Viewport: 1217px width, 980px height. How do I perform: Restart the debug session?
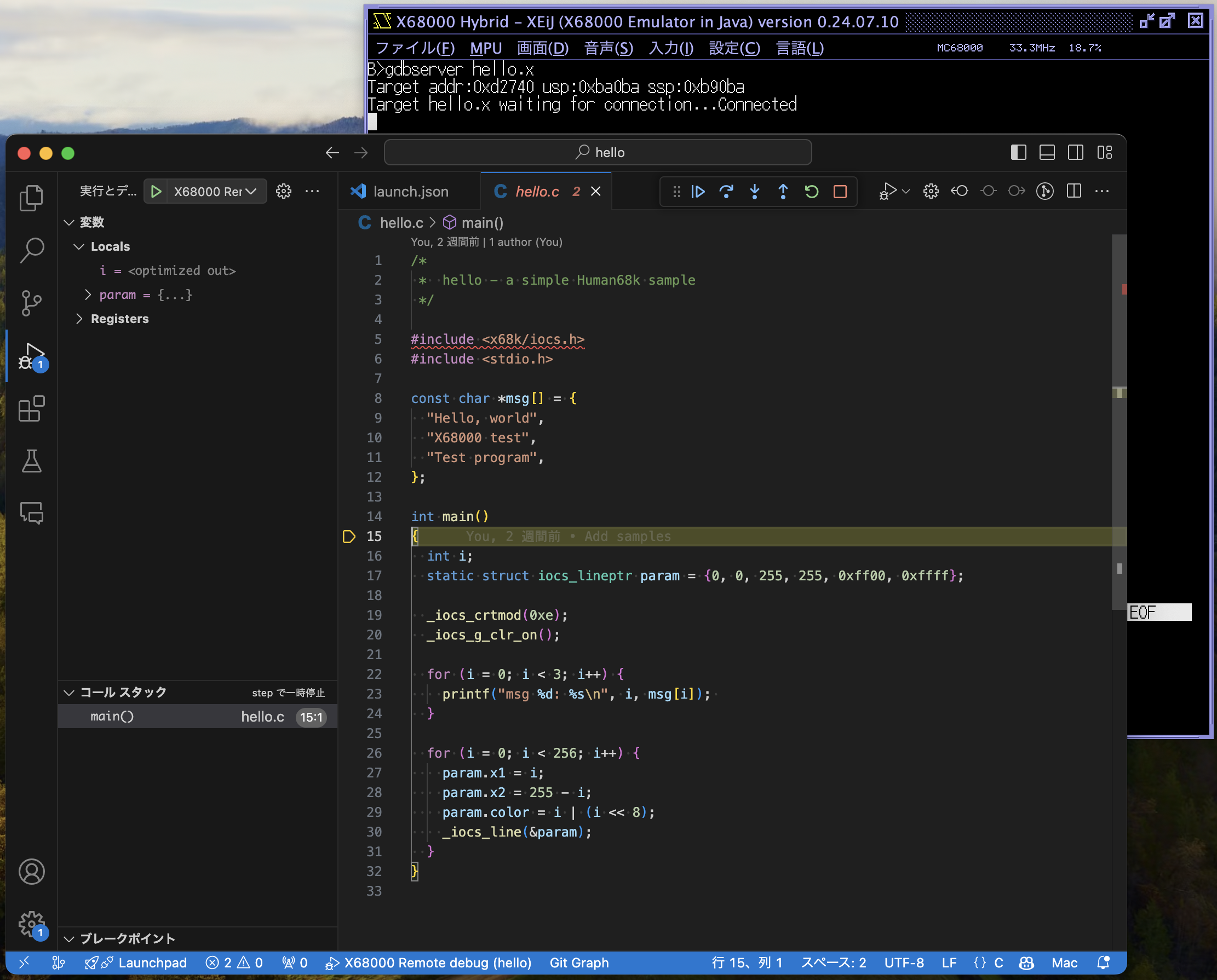coord(812,192)
